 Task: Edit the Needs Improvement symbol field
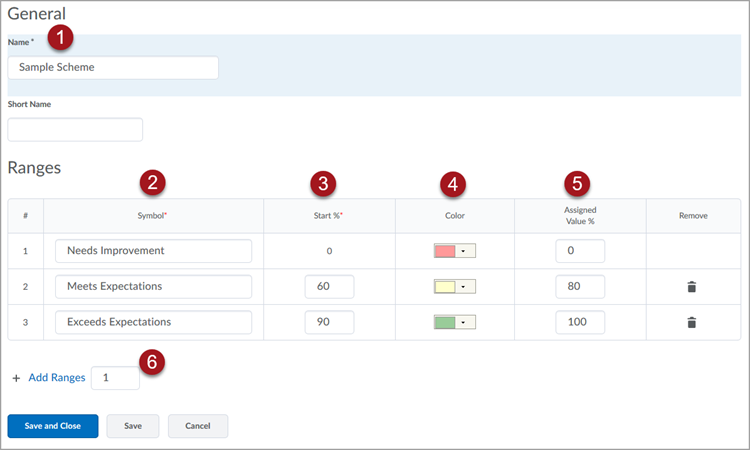coord(153,251)
